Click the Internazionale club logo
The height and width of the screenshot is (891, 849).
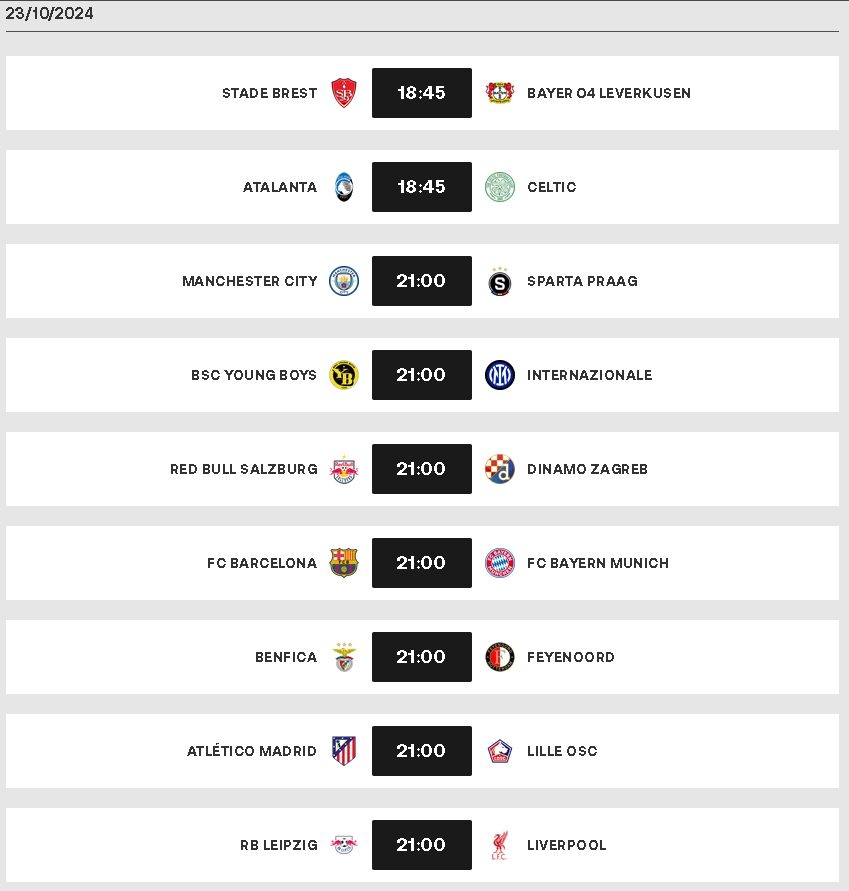pos(500,375)
